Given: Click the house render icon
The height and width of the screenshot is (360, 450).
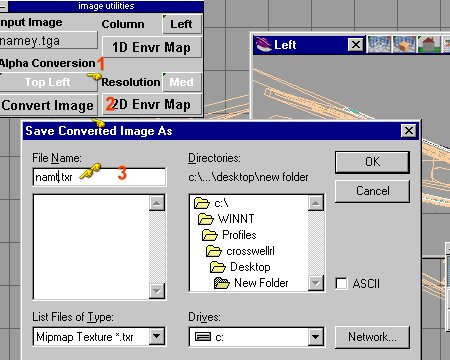Looking at the screenshot, I should 429,44.
